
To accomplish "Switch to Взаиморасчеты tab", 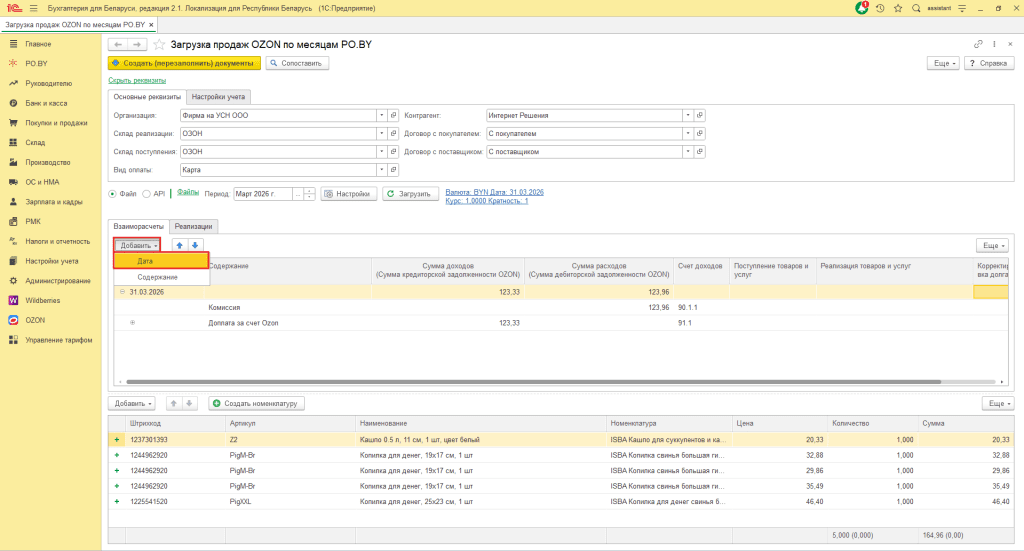I will 138,227.
